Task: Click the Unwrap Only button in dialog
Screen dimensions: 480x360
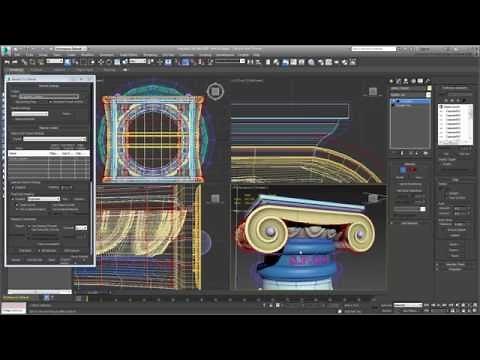Action: 35,260
